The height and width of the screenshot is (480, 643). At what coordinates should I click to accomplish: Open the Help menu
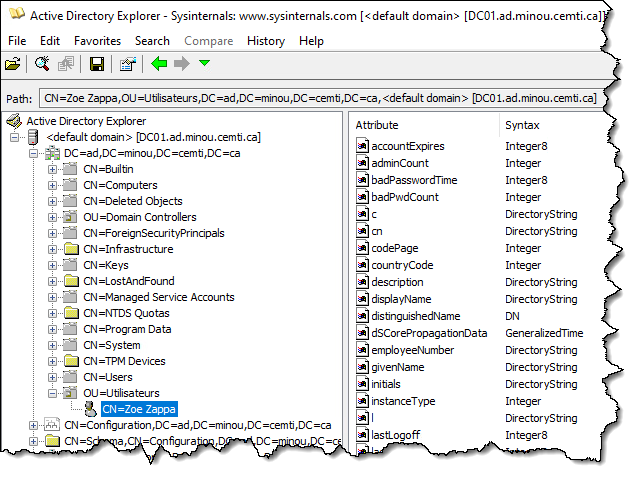pos(311,41)
